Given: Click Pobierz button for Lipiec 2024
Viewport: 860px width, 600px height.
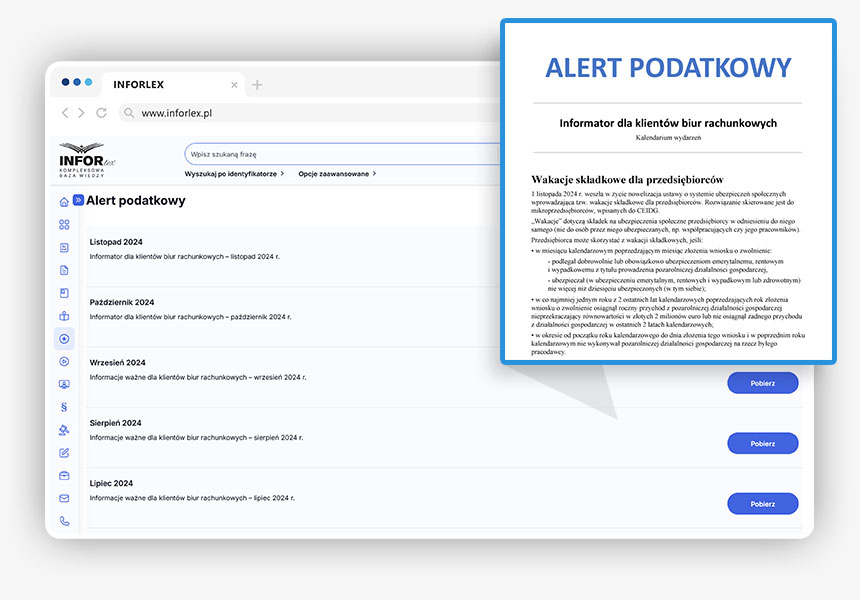Looking at the screenshot, I should coord(762,504).
